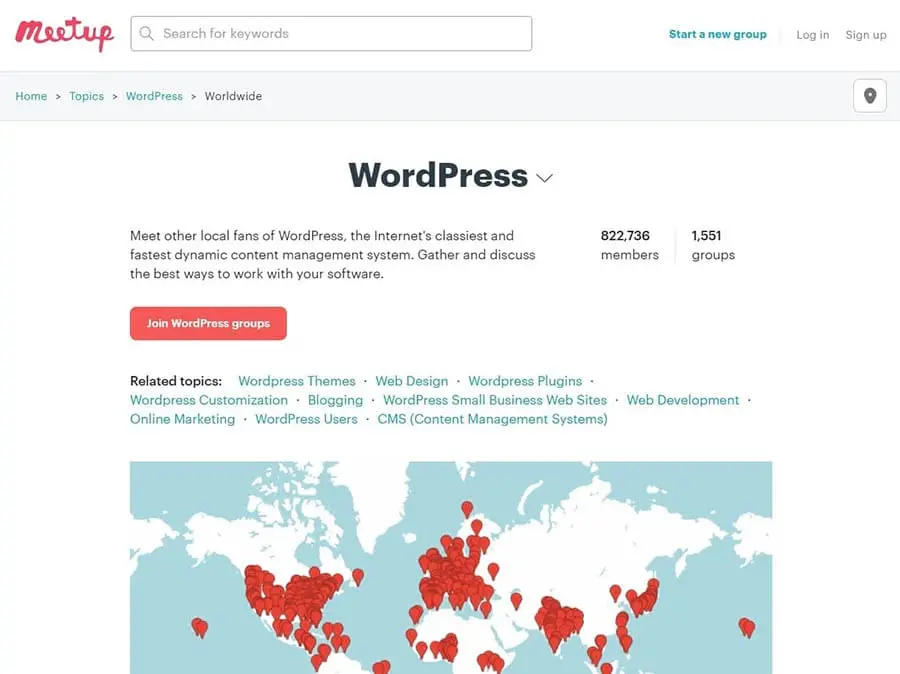900x674 pixels.
Task: Click the search magnifier icon
Action: (147, 34)
